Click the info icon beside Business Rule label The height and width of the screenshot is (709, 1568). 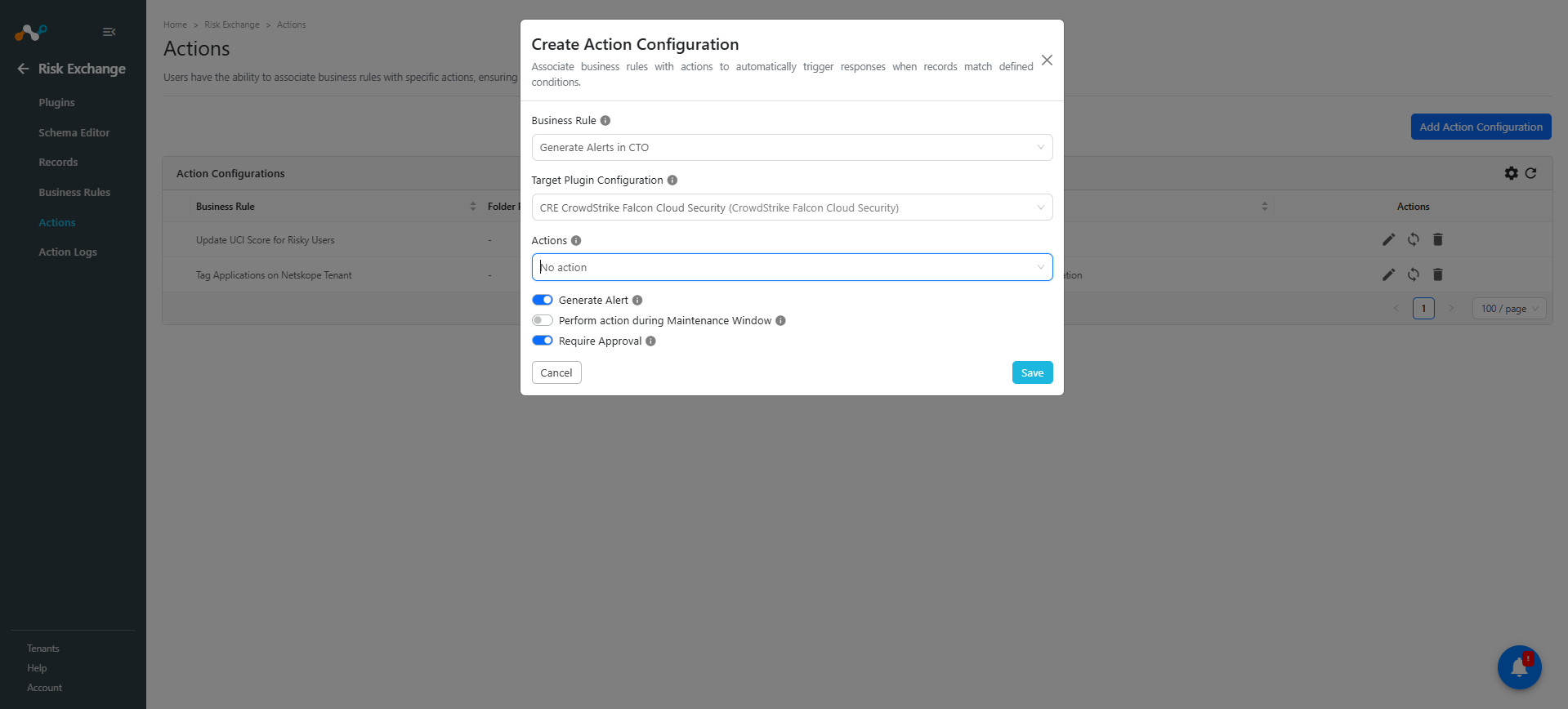tap(605, 120)
